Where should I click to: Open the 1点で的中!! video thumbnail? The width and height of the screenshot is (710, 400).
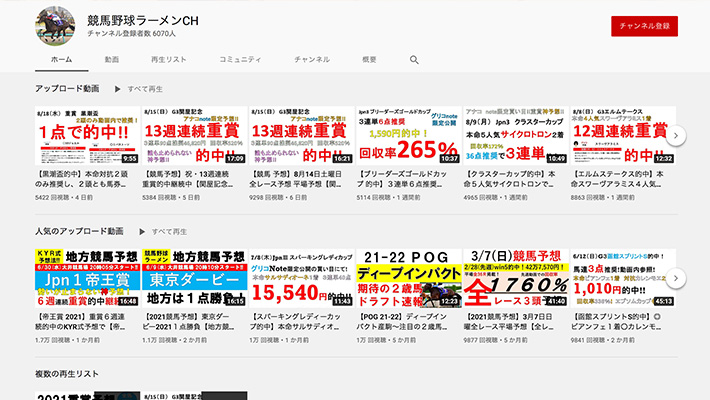click(x=87, y=135)
